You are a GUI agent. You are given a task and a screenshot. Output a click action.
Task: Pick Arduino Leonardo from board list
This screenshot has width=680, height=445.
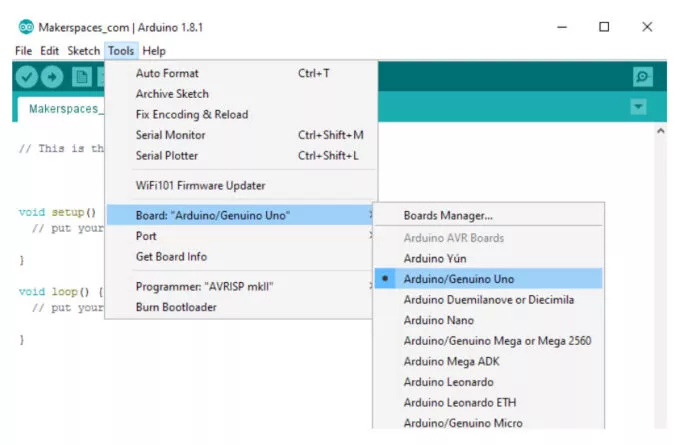[x=450, y=382]
